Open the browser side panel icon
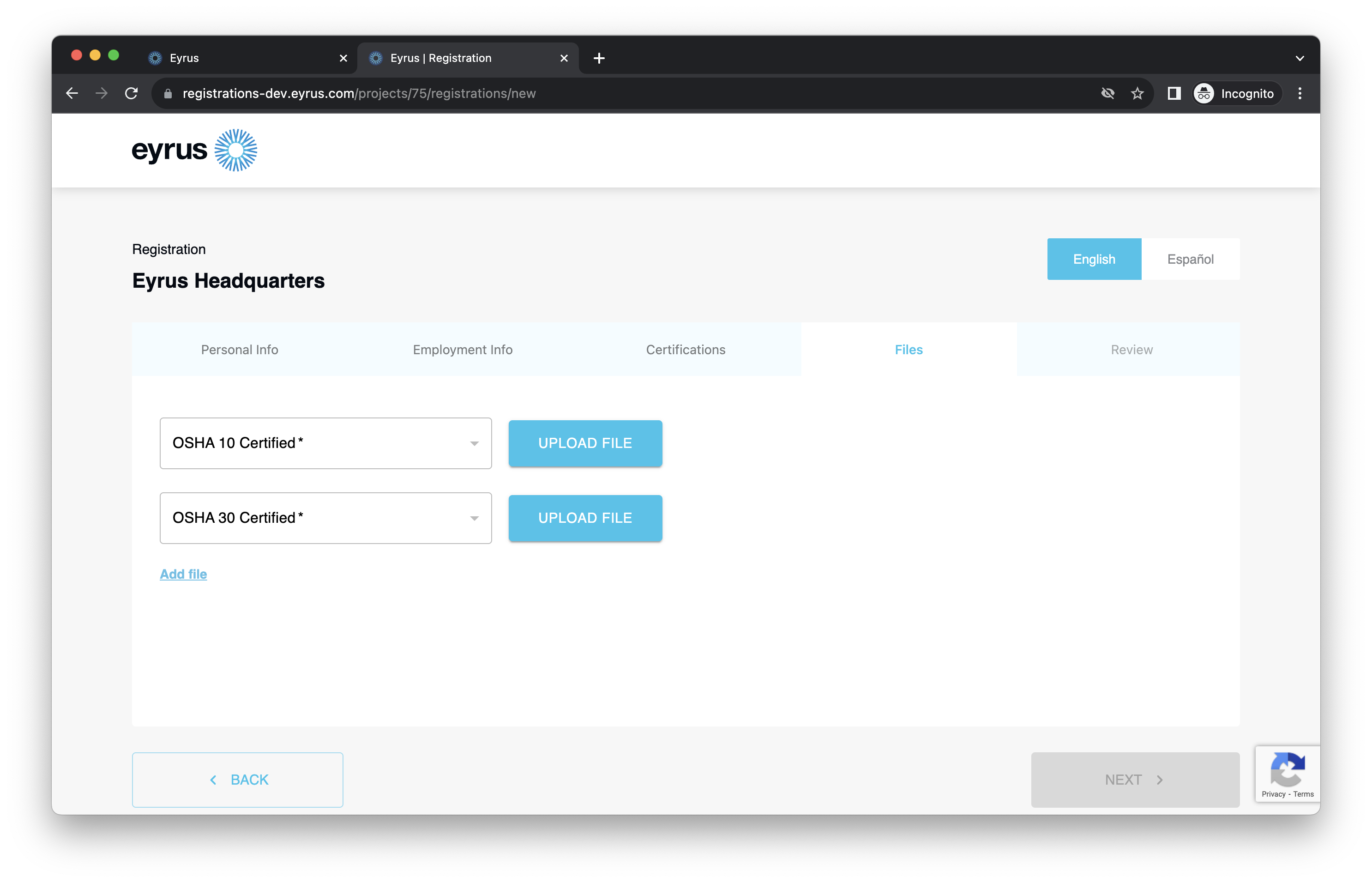Image resolution: width=1372 pixels, height=883 pixels. click(x=1173, y=93)
